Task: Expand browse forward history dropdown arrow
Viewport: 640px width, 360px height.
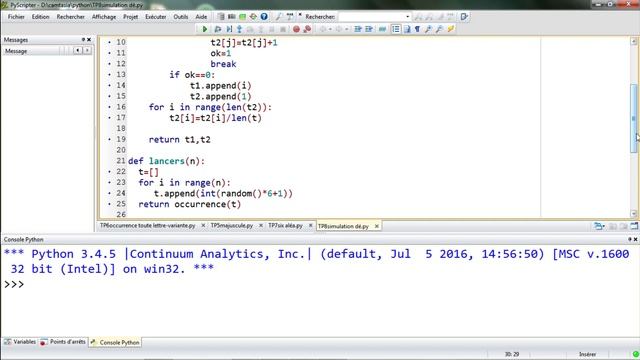Action: point(346,29)
